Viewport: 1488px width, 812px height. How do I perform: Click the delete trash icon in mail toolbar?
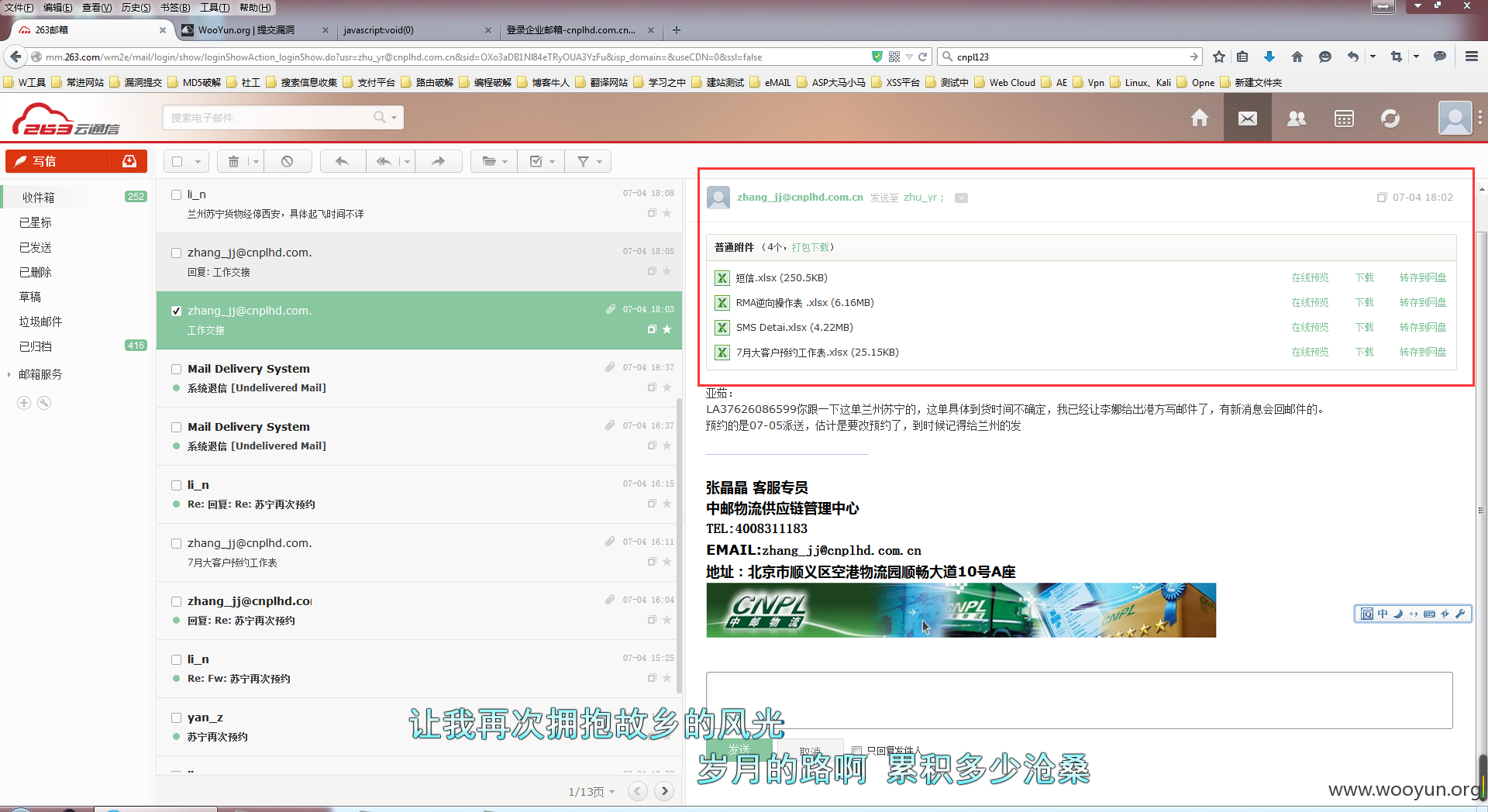233,161
